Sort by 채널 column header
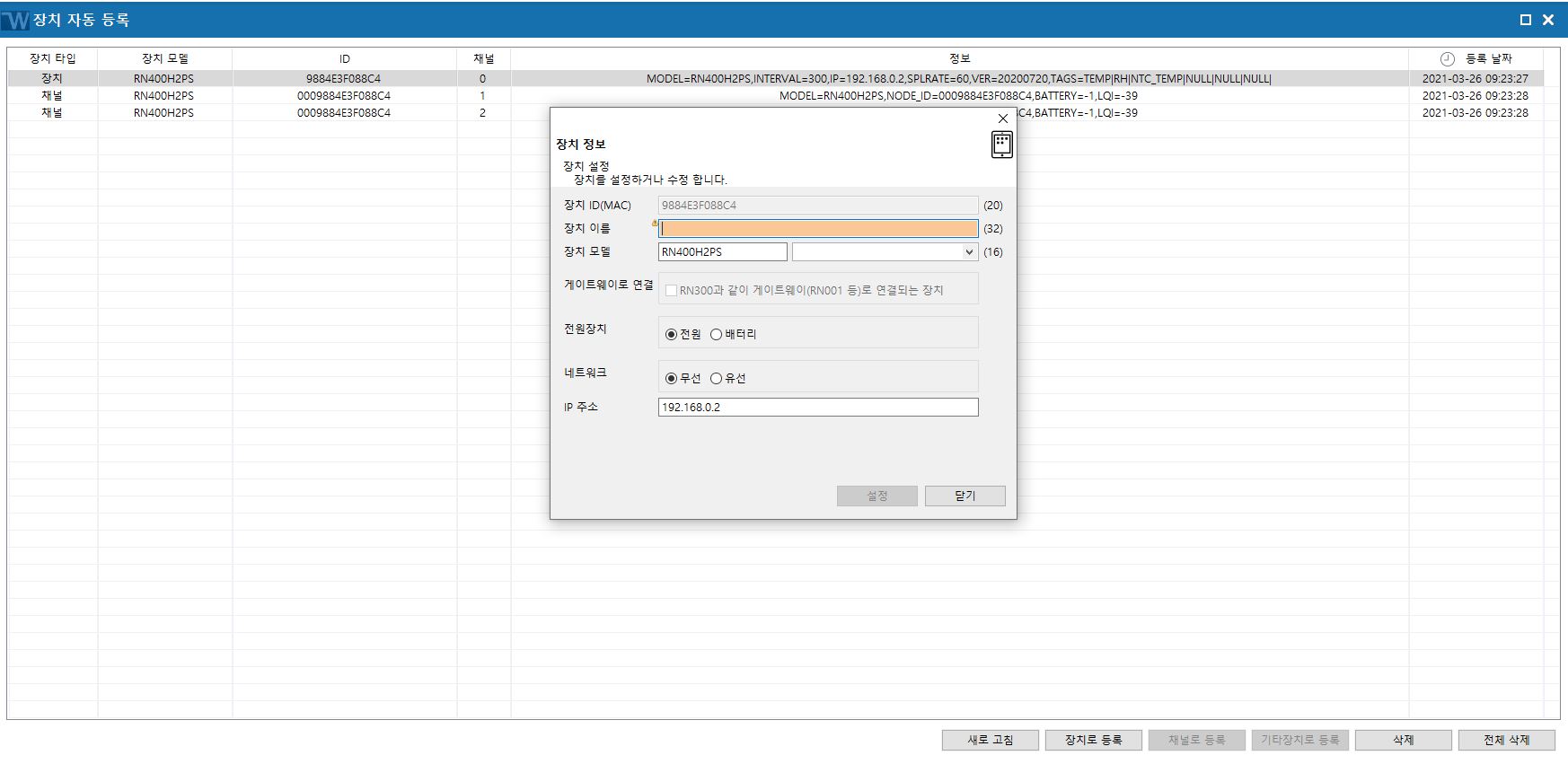Screen dimensions: 1568x764 coord(484,58)
